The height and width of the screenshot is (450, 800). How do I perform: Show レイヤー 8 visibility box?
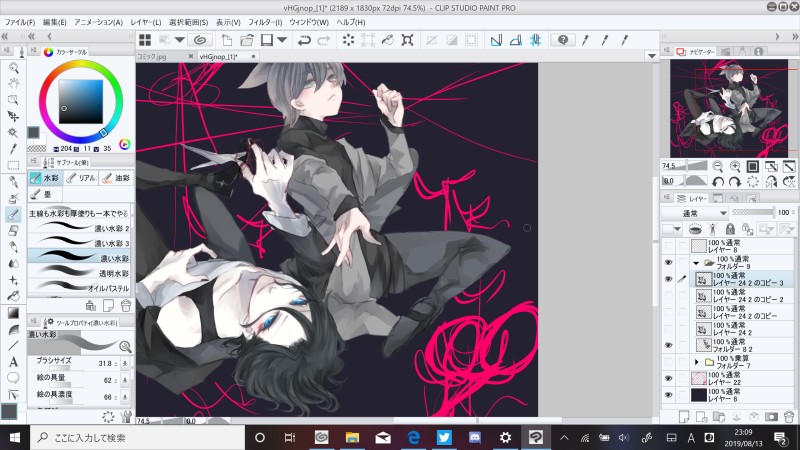[668, 246]
